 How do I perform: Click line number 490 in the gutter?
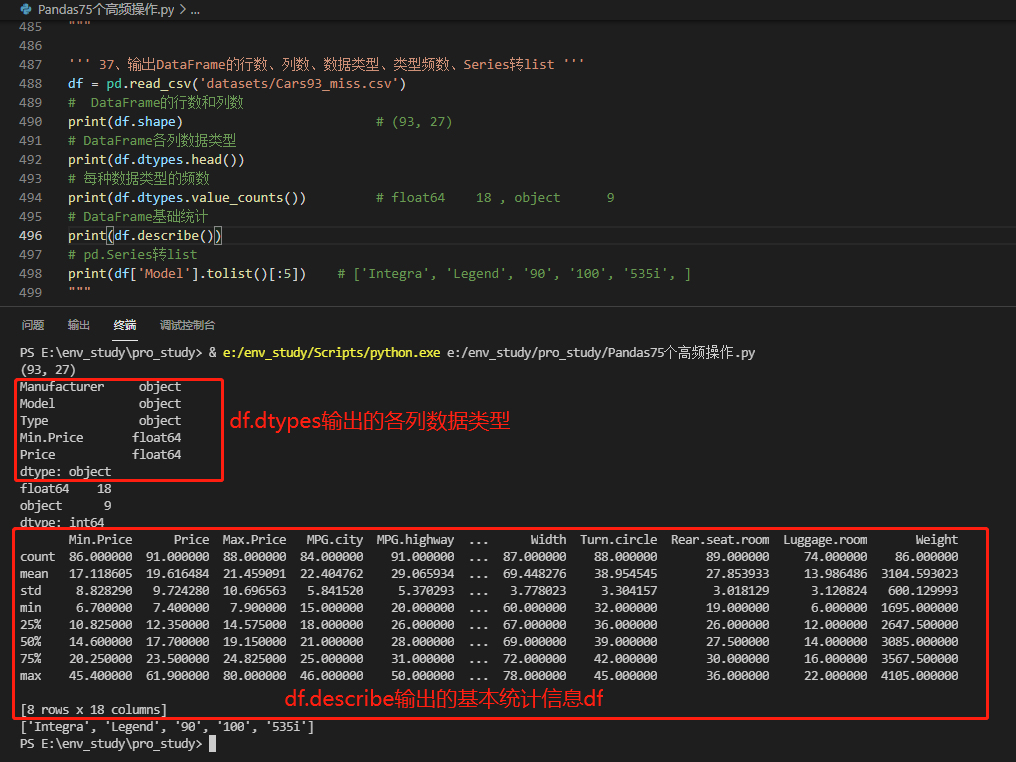click(30, 122)
